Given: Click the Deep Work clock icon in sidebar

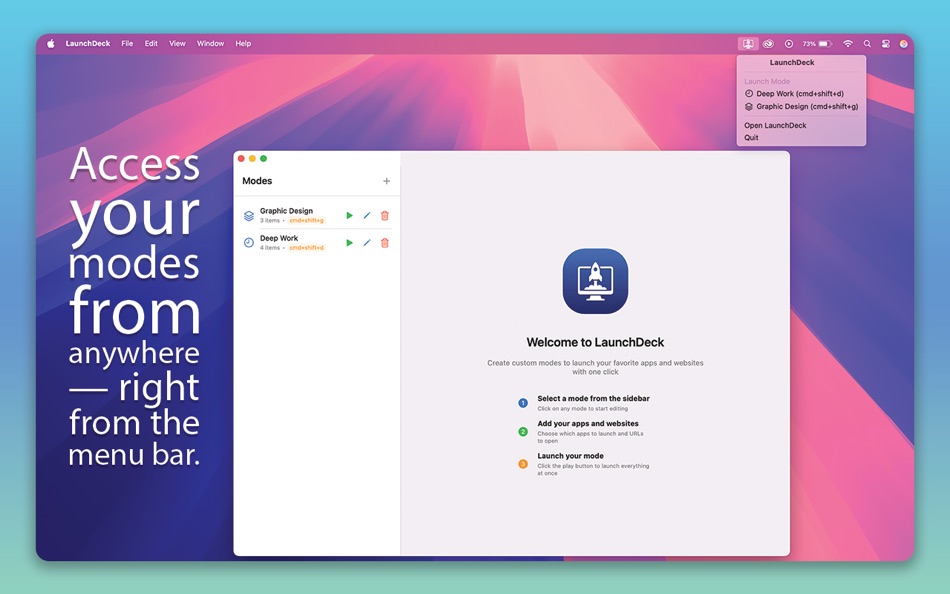Looking at the screenshot, I should pos(248,243).
